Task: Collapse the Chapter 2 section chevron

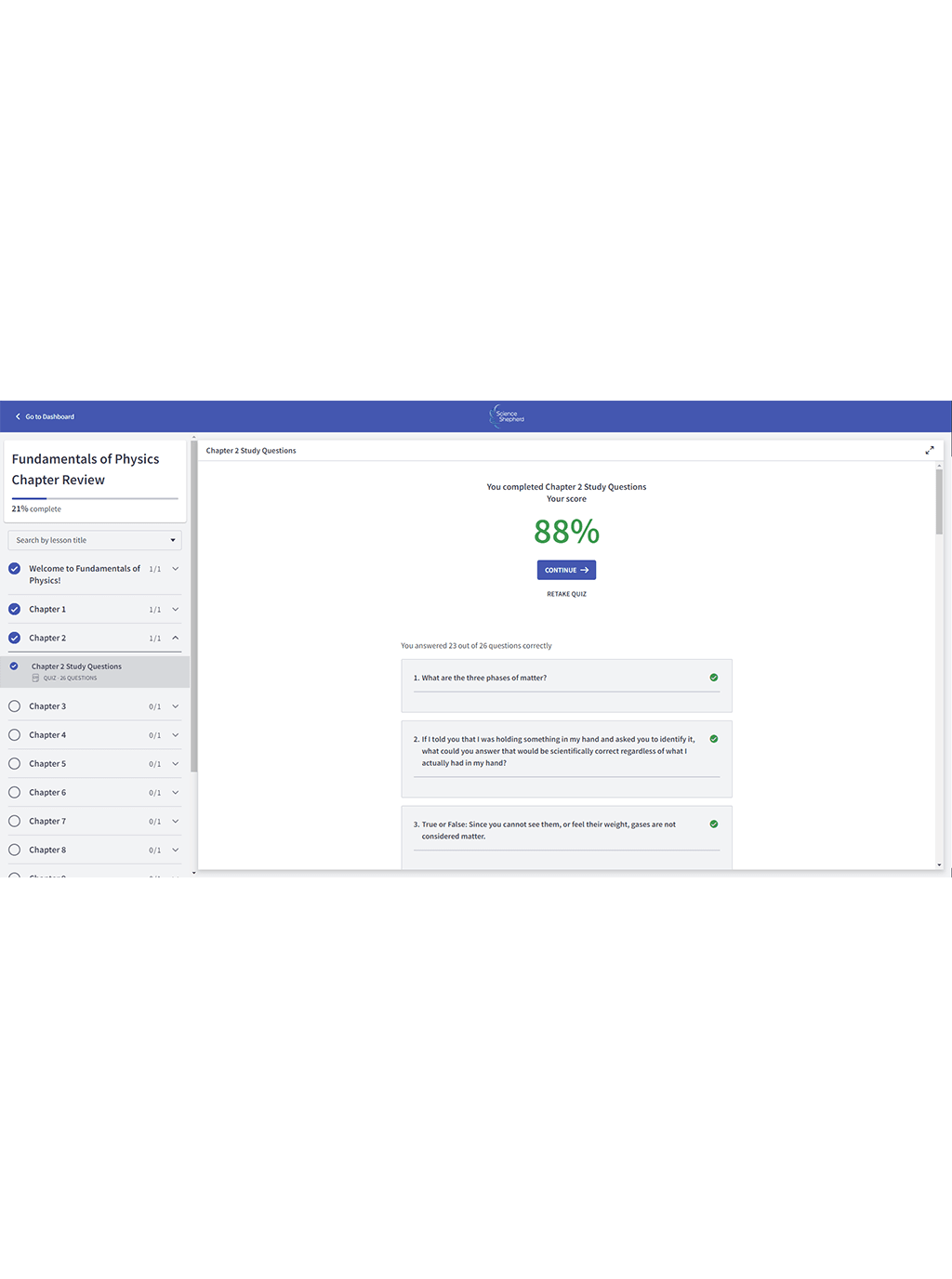Action: coord(175,639)
